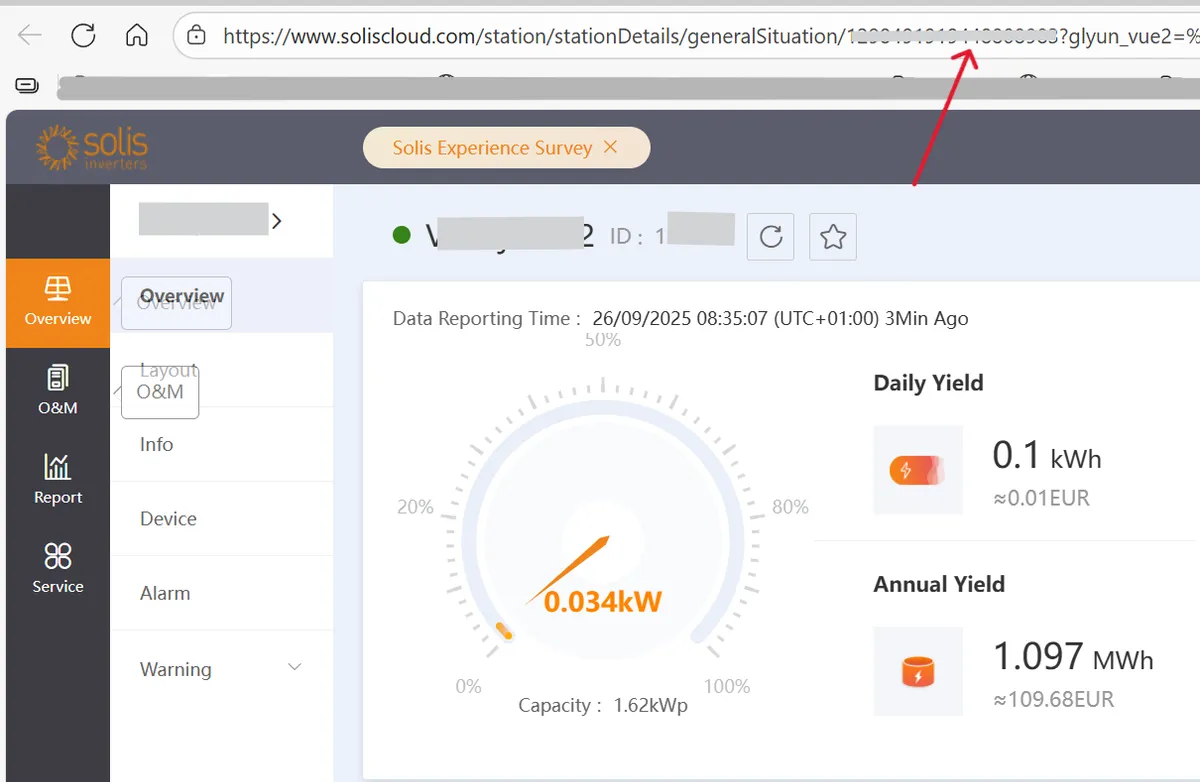Image resolution: width=1200 pixels, height=782 pixels.
Task: Open the O&M section in the dark sidebar
Action: click(x=58, y=391)
